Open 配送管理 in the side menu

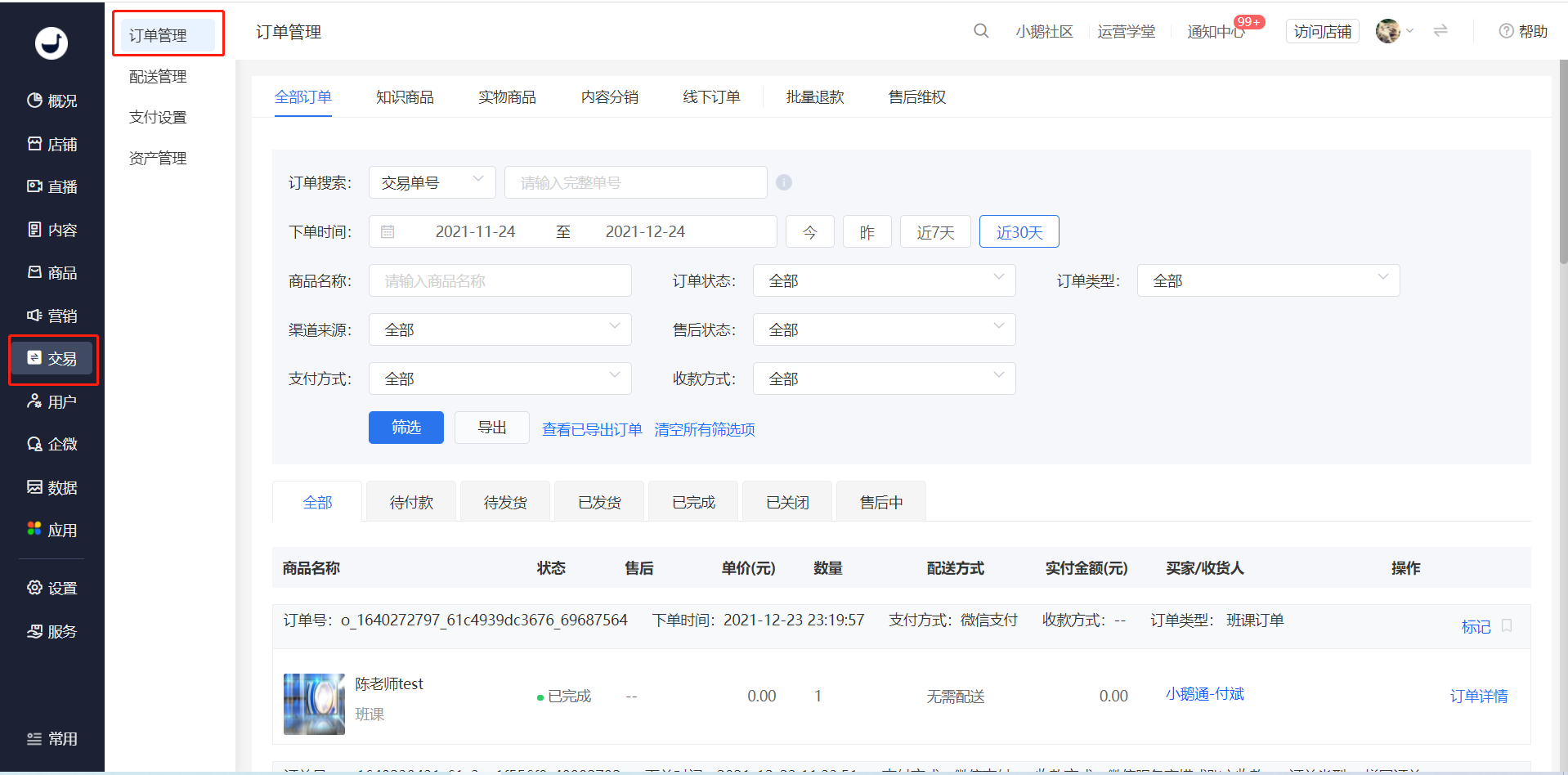click(x=158, y=76)
